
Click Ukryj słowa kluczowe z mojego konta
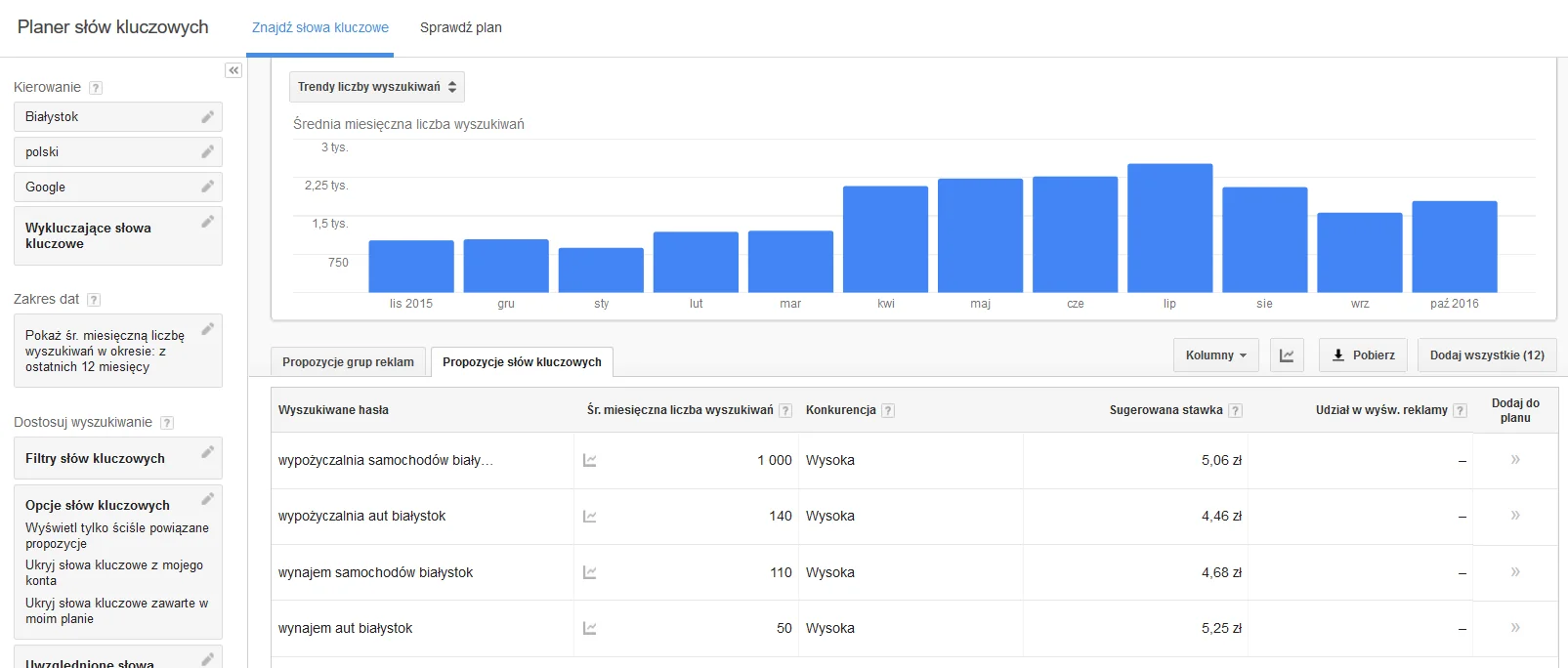coord(114,573)
